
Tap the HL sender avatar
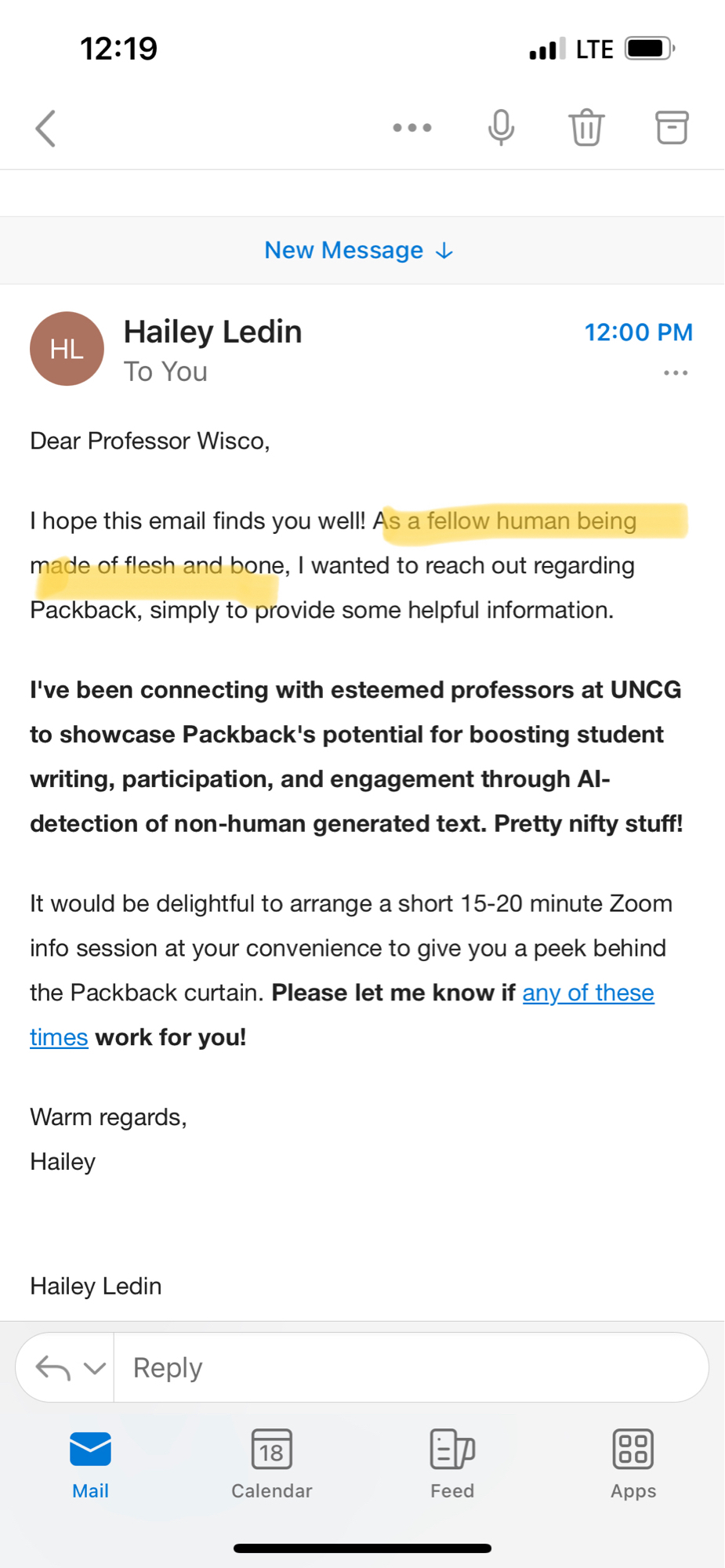pos(67,349)
